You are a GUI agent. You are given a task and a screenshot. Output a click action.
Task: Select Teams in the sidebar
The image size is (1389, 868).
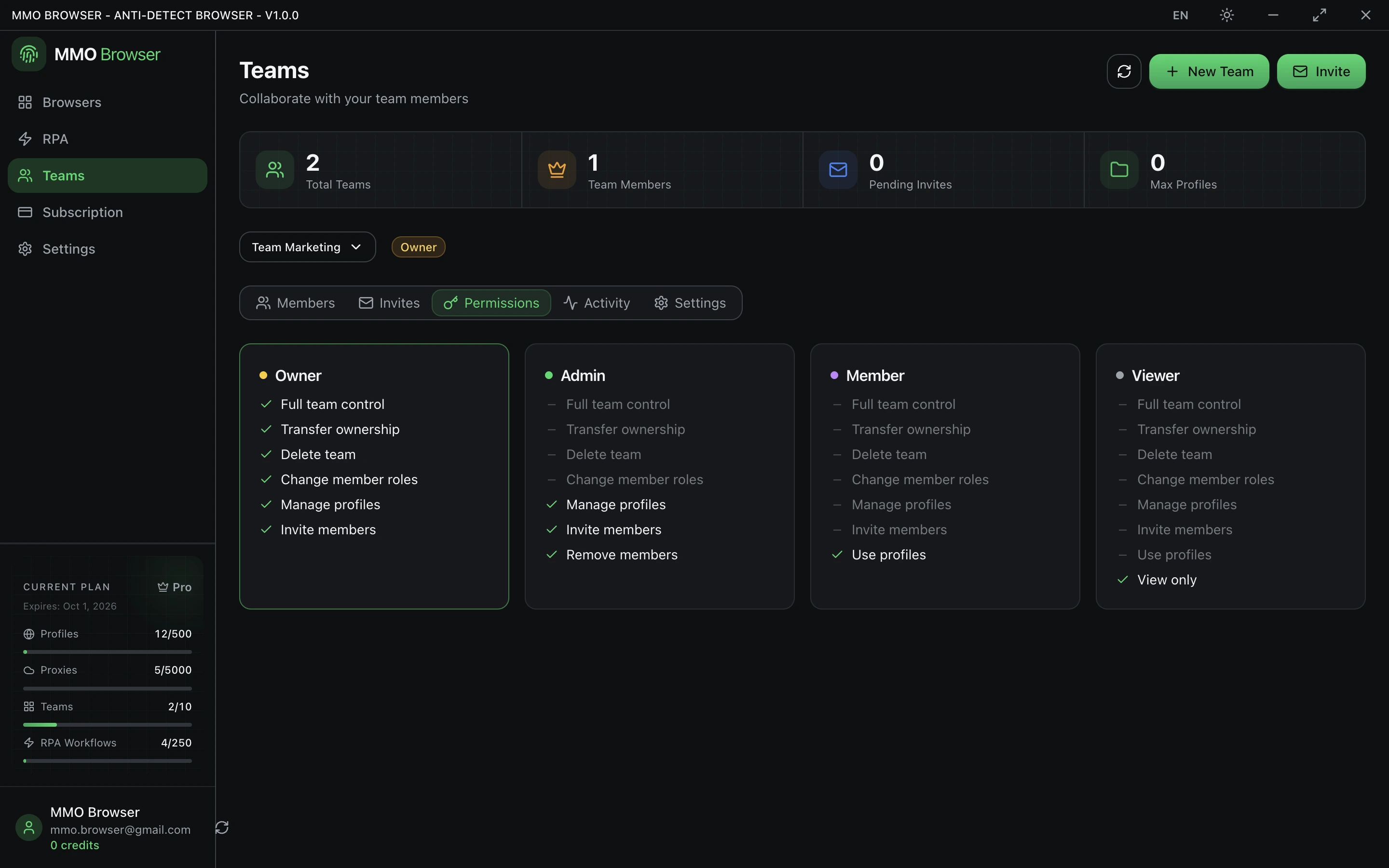tap(108, 176)
